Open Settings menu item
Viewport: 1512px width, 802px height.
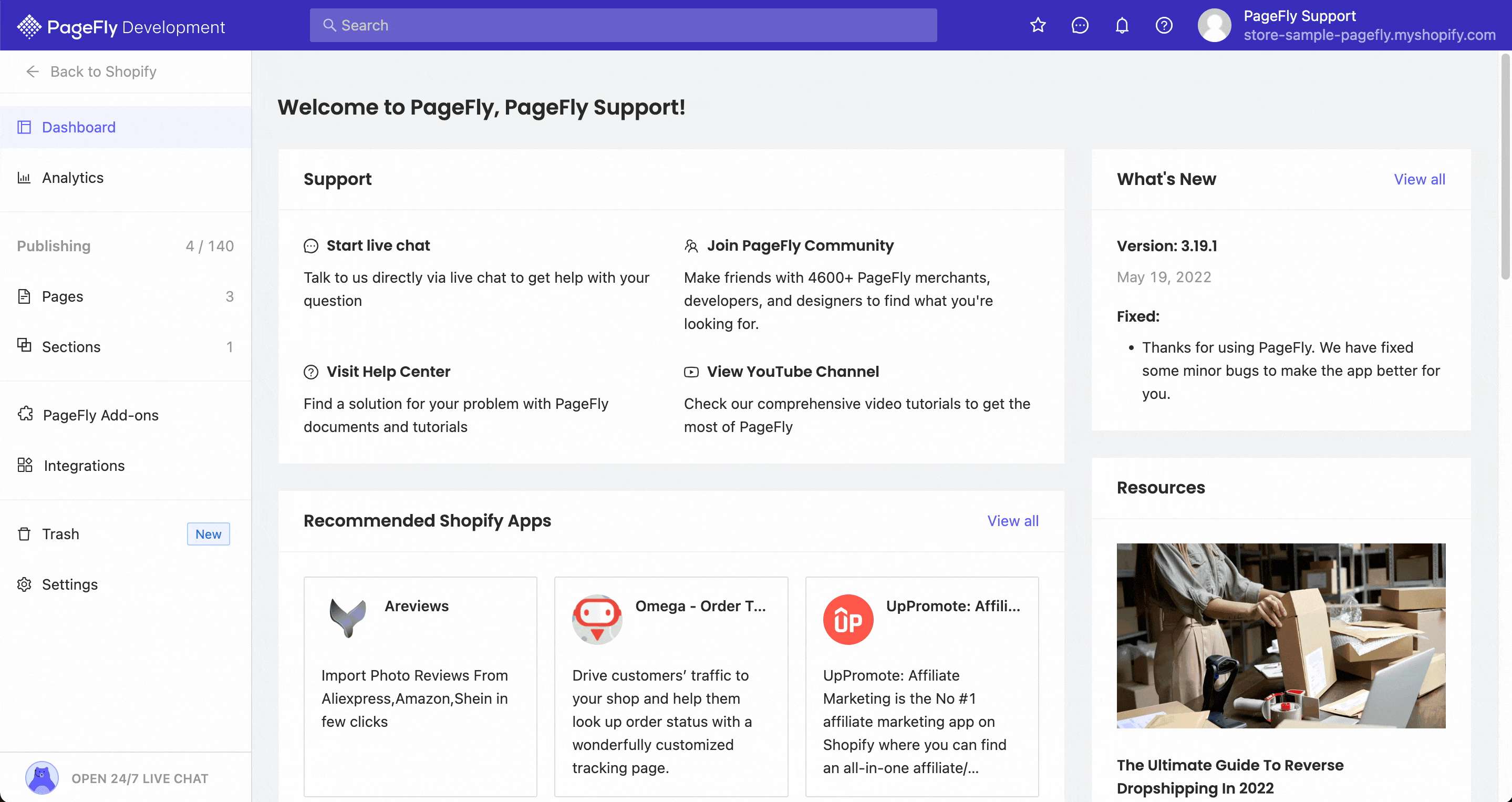click(126, 585)
